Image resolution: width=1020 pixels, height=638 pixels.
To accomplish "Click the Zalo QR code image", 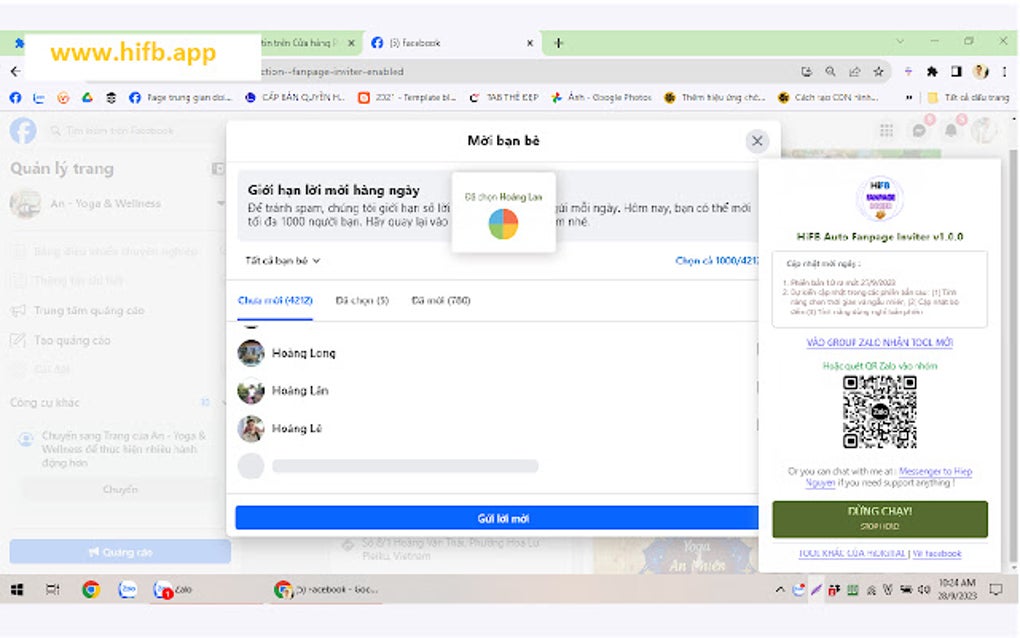I will point(880,411).
